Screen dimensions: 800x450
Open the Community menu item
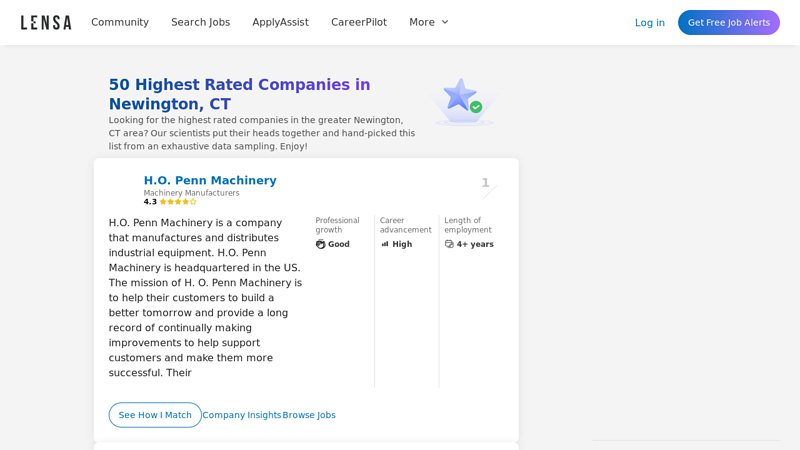pyautogui.click(x=120, y=22)
